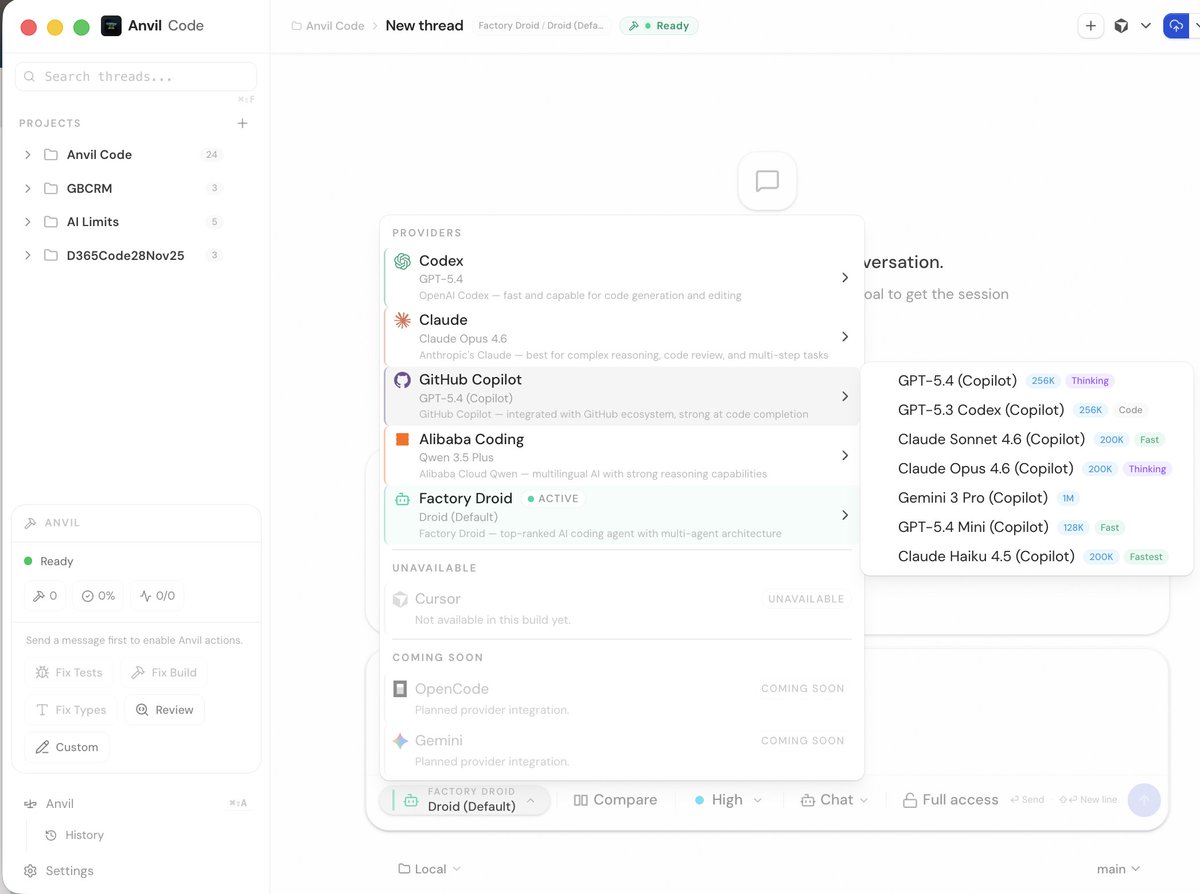Screen dimensions: 1200x894
Task: Click the cube icon in the top bar
Action: 1121,26
